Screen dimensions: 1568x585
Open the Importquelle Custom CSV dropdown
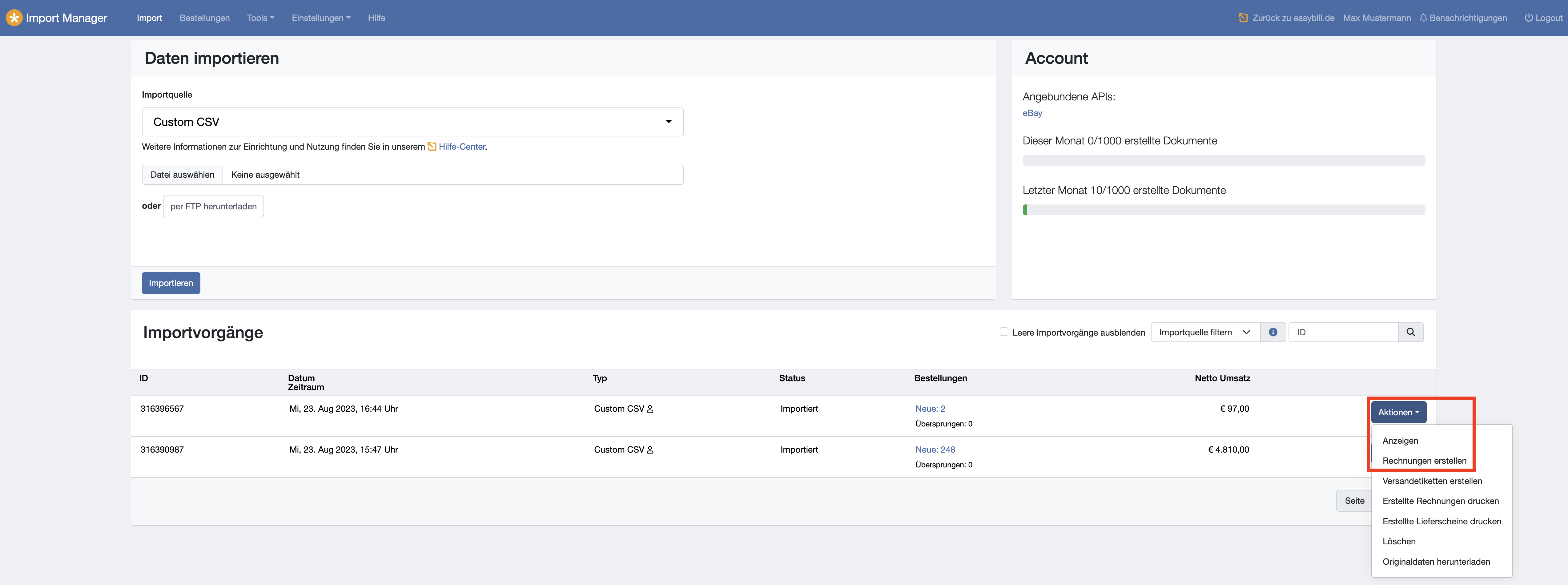[x=412, y=122]
